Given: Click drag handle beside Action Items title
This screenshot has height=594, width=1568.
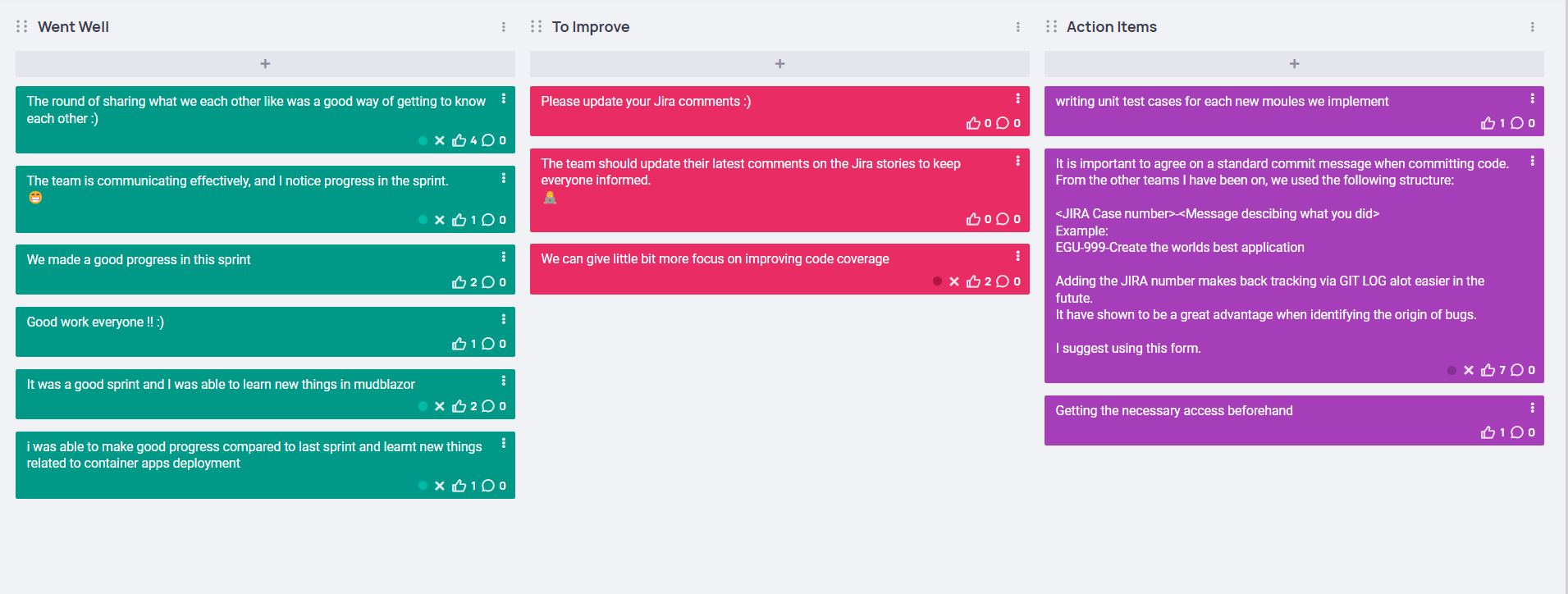Looking at the screenshot, I should point(1051,26).
